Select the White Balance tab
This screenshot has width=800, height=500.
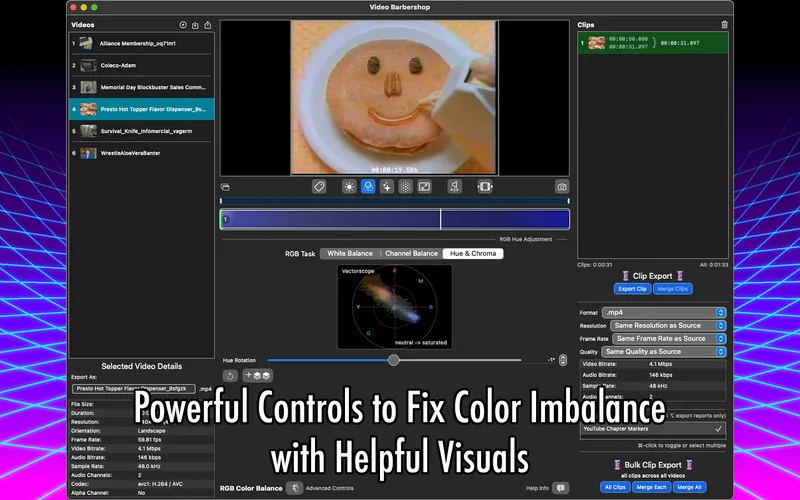point(349,254)
